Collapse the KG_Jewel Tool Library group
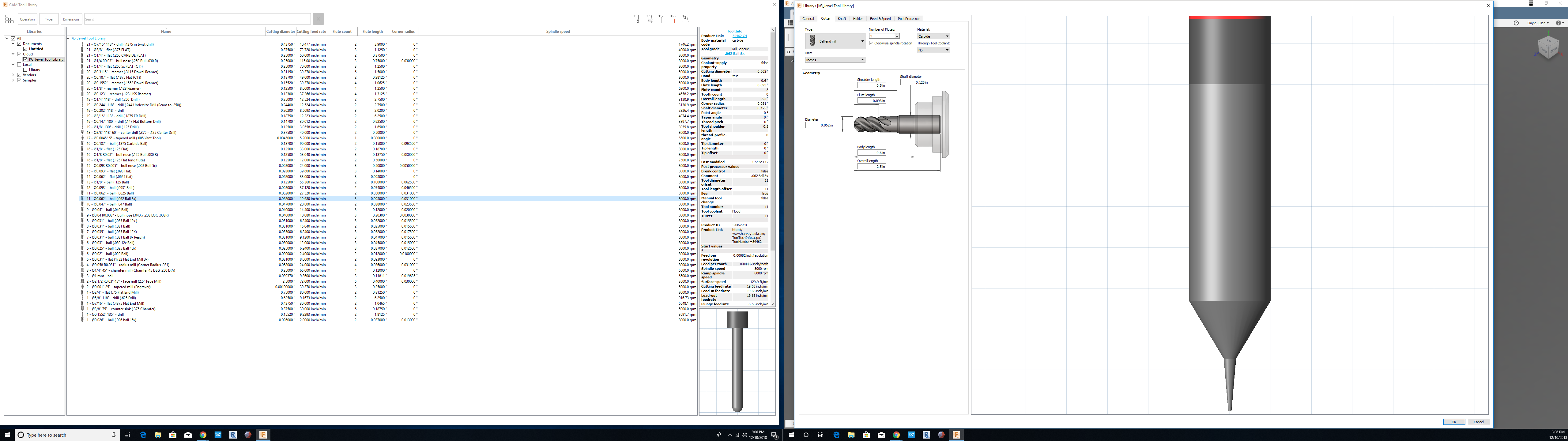1568x441 pixels. coord(68,38)
